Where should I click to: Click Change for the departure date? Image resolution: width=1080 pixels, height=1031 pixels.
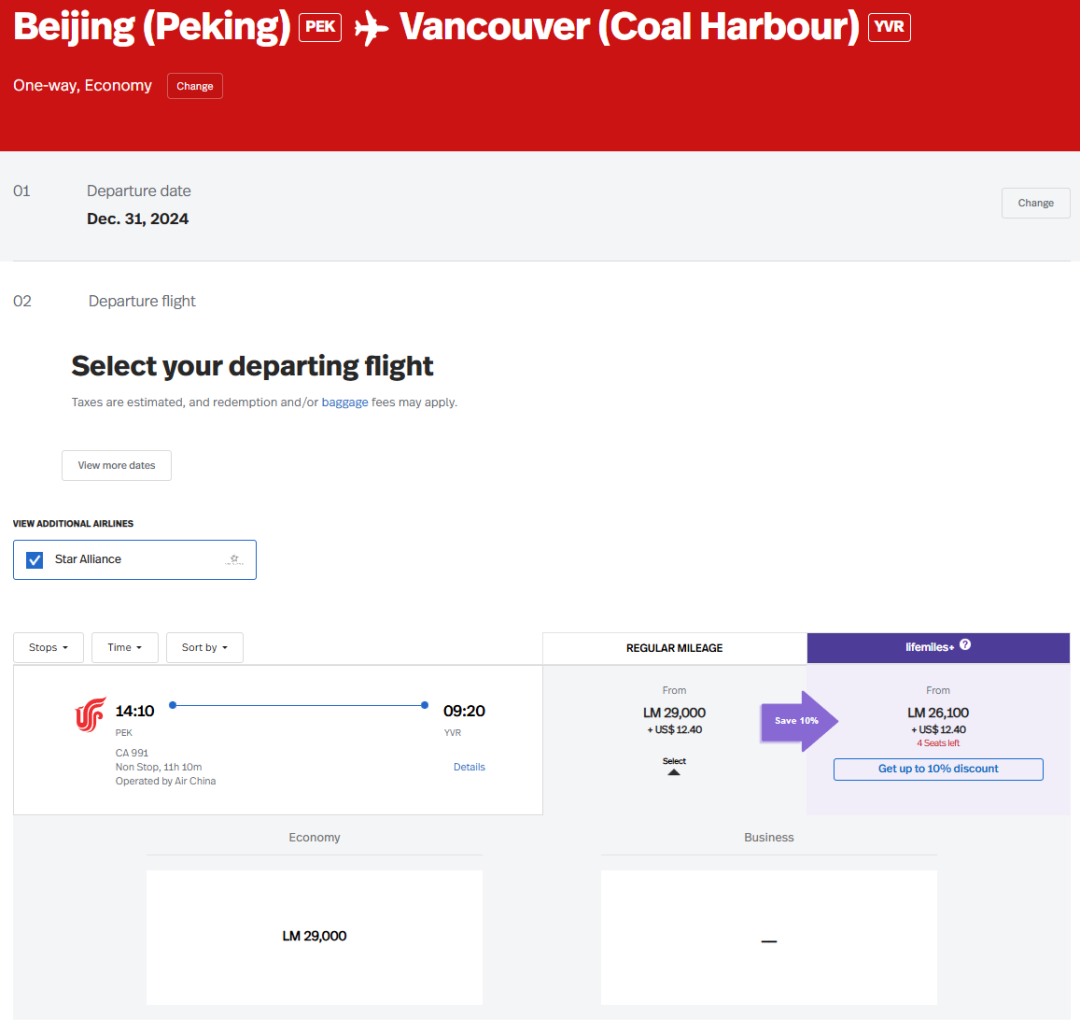[1035, 203]
